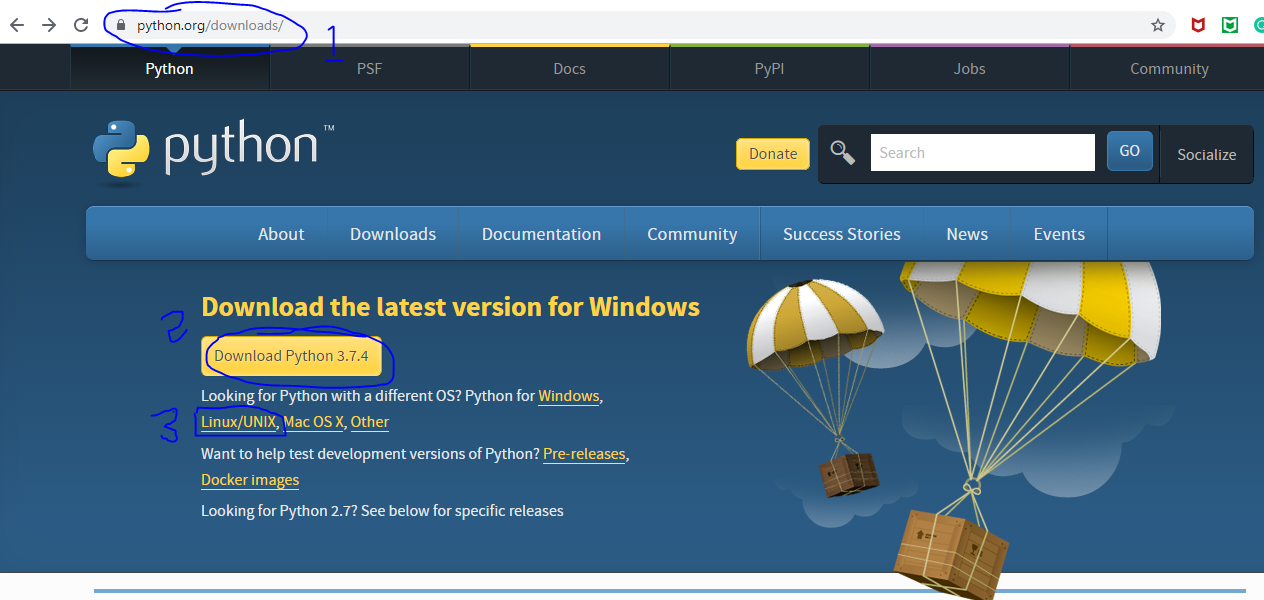This screenshot has height=600, width=1264.
Task: Open the green shield extension icon
Action: pos(1231,25)
